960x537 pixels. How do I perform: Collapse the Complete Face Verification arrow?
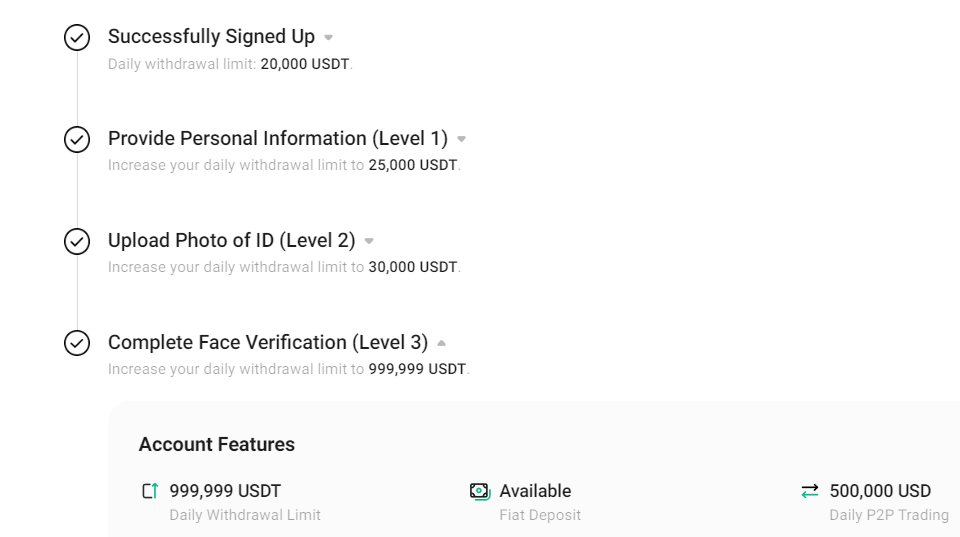(x=441, y=343)
